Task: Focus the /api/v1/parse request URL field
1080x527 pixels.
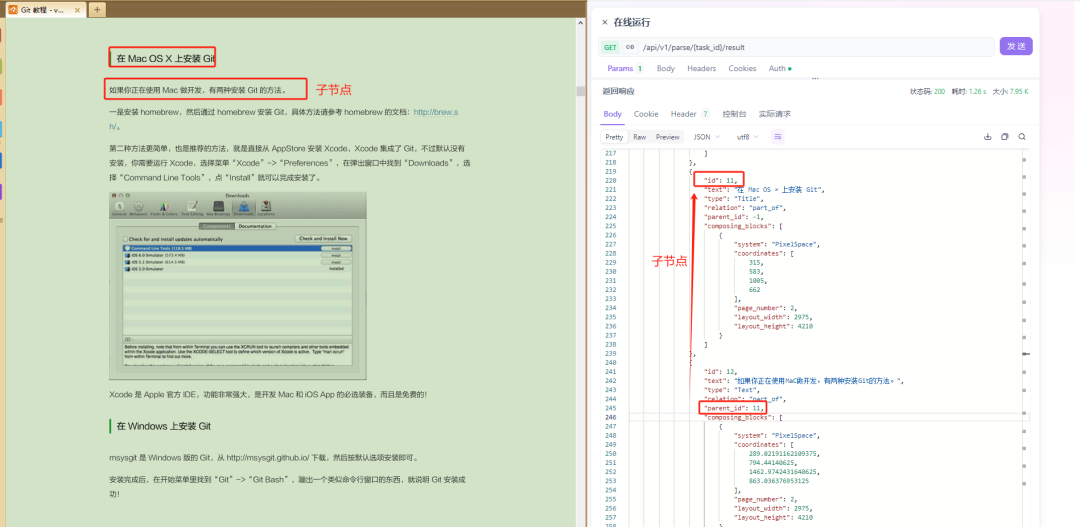Action: pos(816,48)
